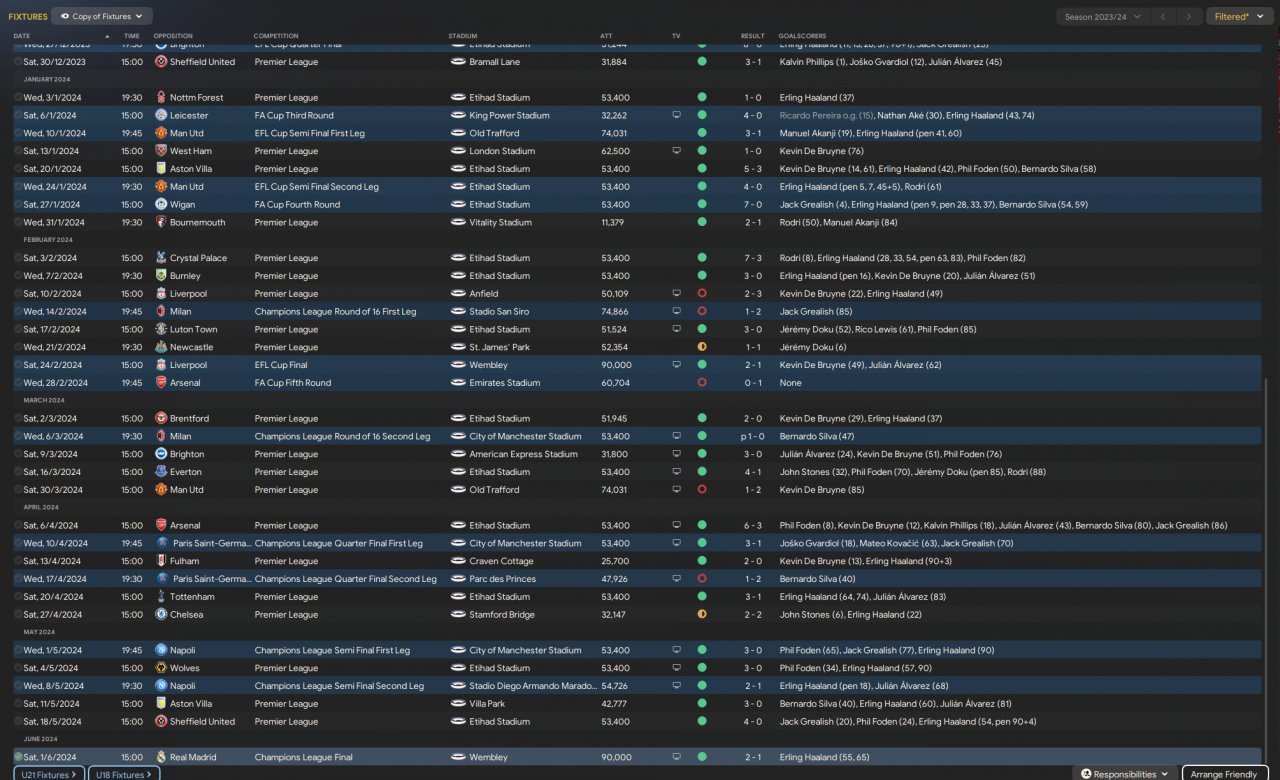
Task: Click the Brentford club badge
Action: (161, 419)
